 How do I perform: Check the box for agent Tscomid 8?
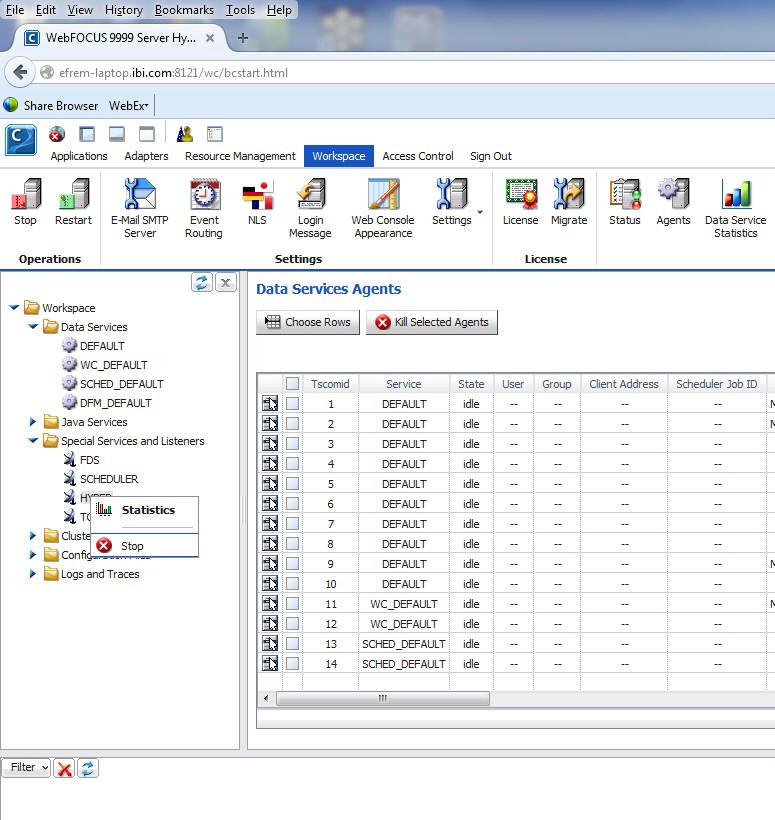coord(292,544)
